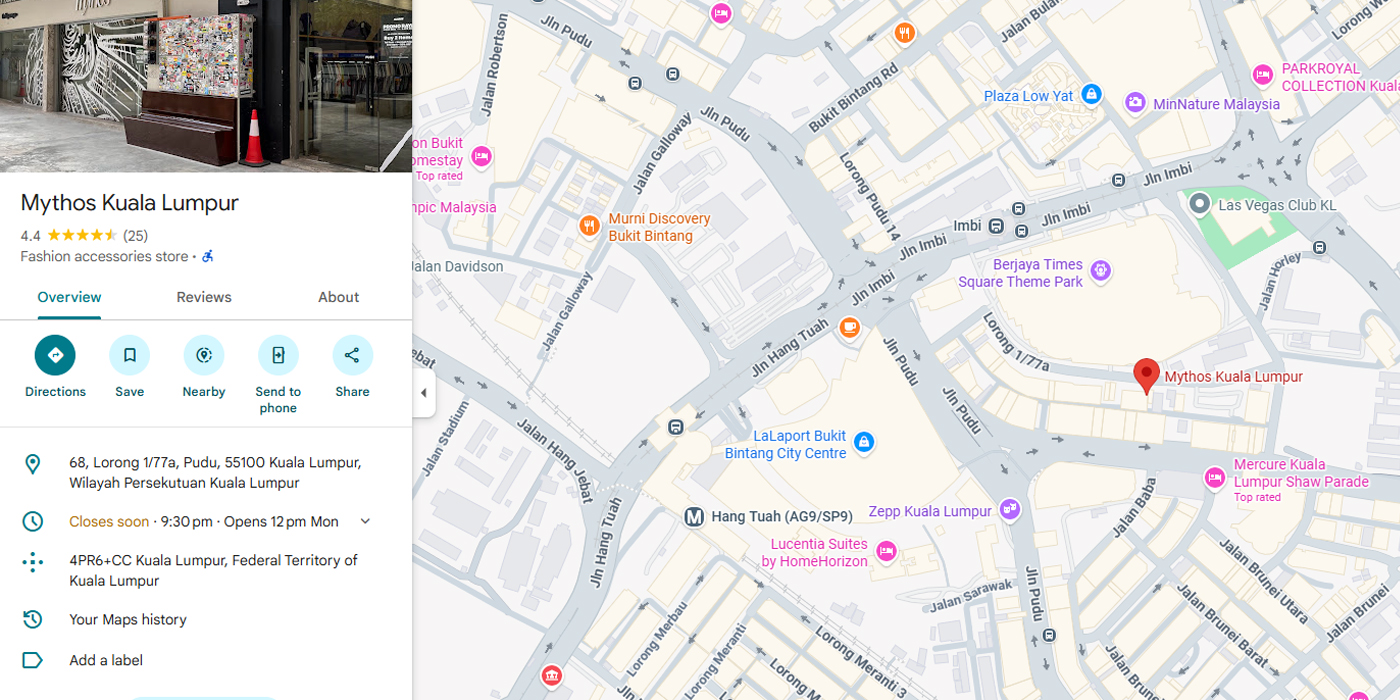This screenshot has height=700, width=1400.
Task: Click the opening hours clock icon
Action: pos(33,521)
